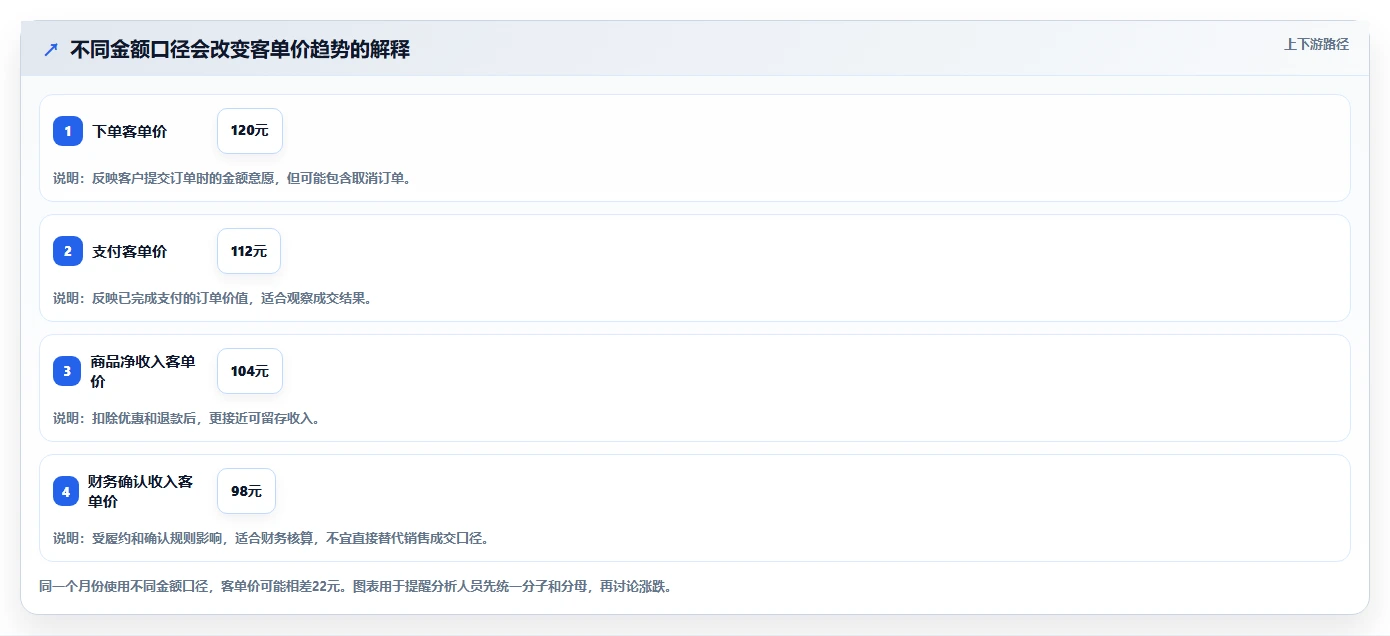Click the 上下游路径 label at top right
Screen dimensions: 1390x636
click(x=1316, y=44)
